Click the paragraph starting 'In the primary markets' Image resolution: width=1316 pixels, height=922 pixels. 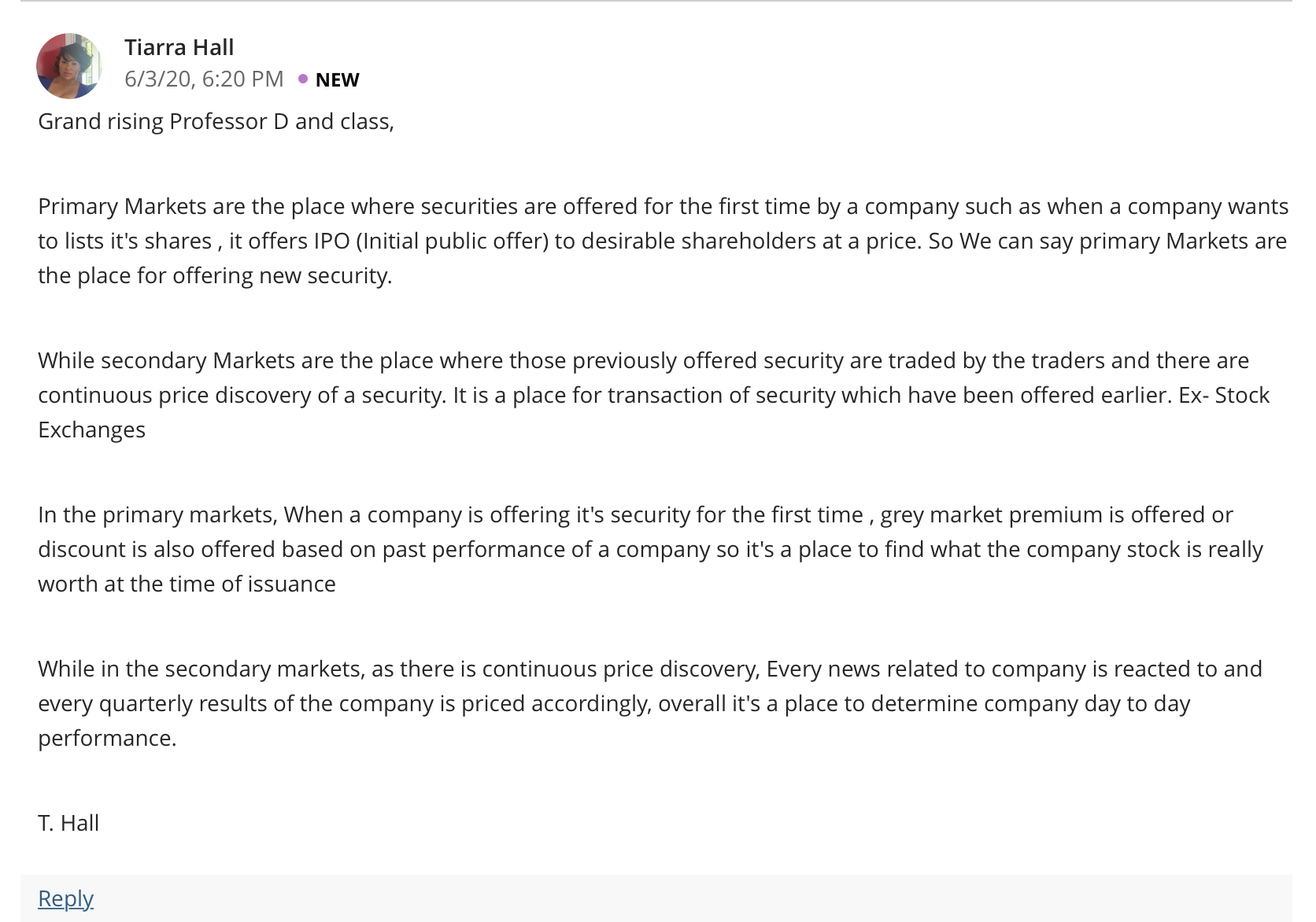coord(651,549)
